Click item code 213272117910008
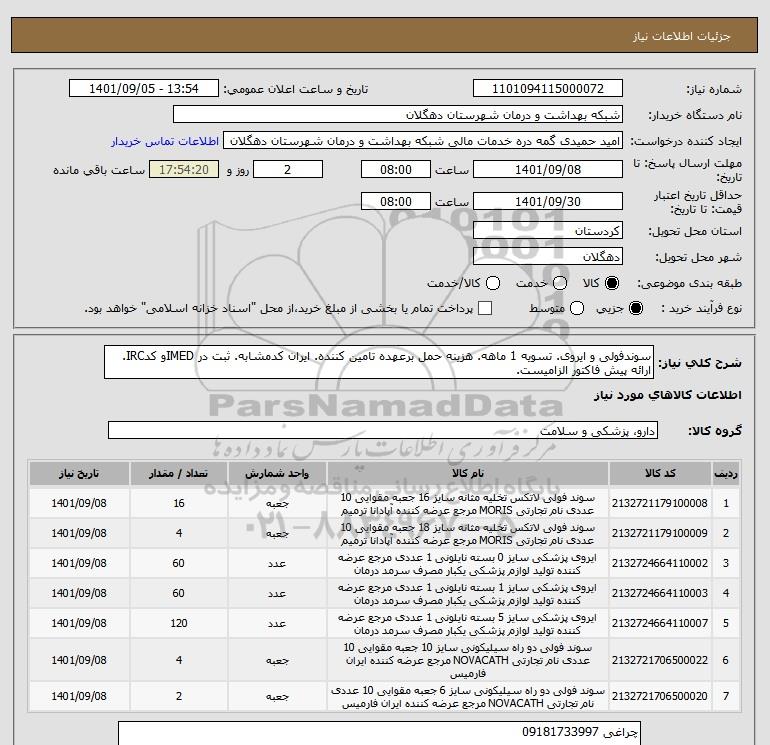The height and width of the screenshot is (745, 770). pos(660,503)
